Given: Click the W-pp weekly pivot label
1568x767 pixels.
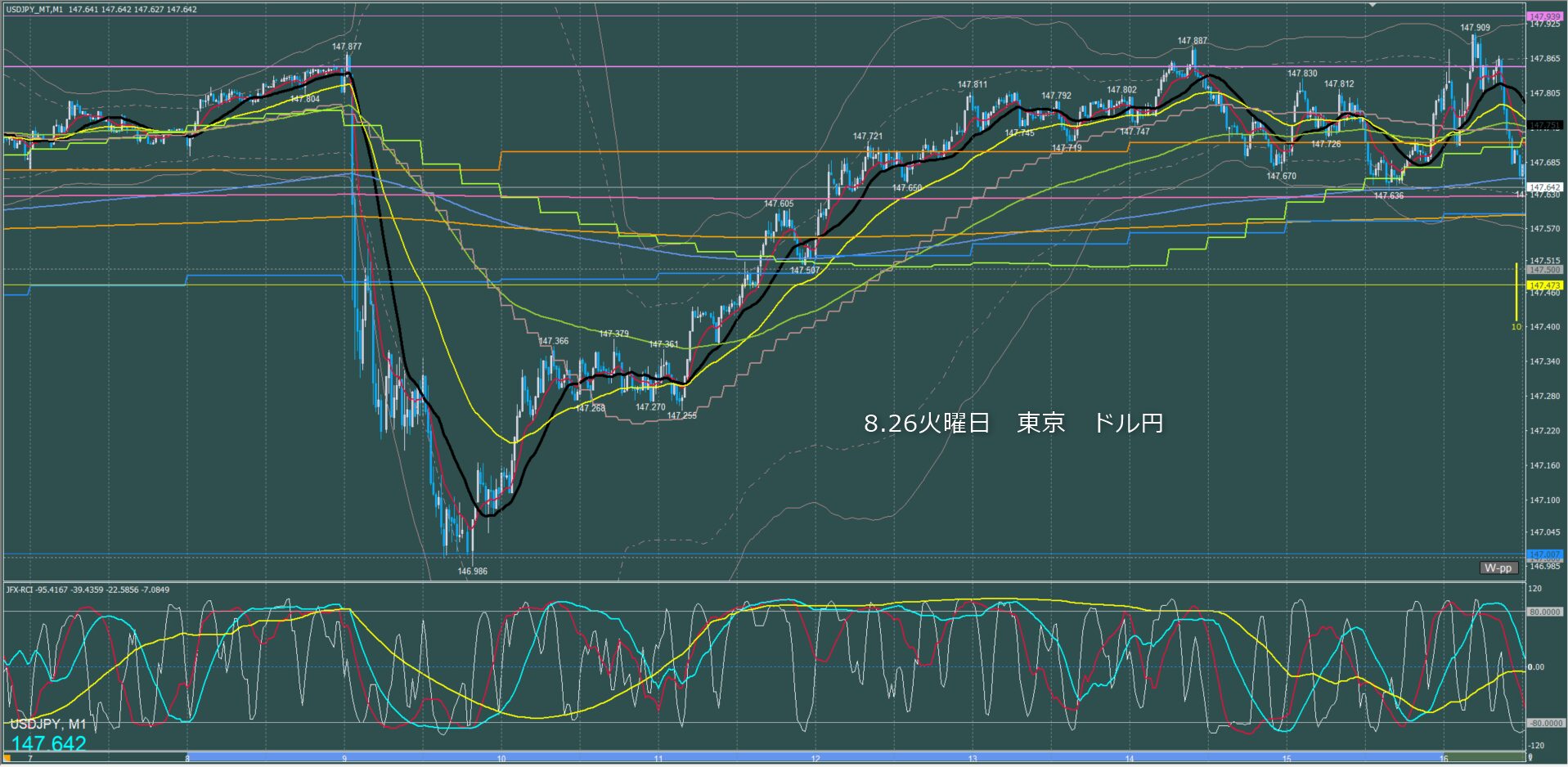Looking at the screenshot, I should click(1498, 567).
